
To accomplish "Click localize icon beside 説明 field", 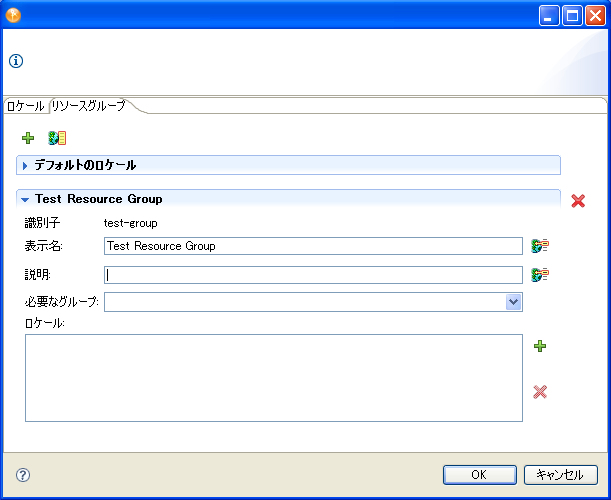I will [540, 275].
